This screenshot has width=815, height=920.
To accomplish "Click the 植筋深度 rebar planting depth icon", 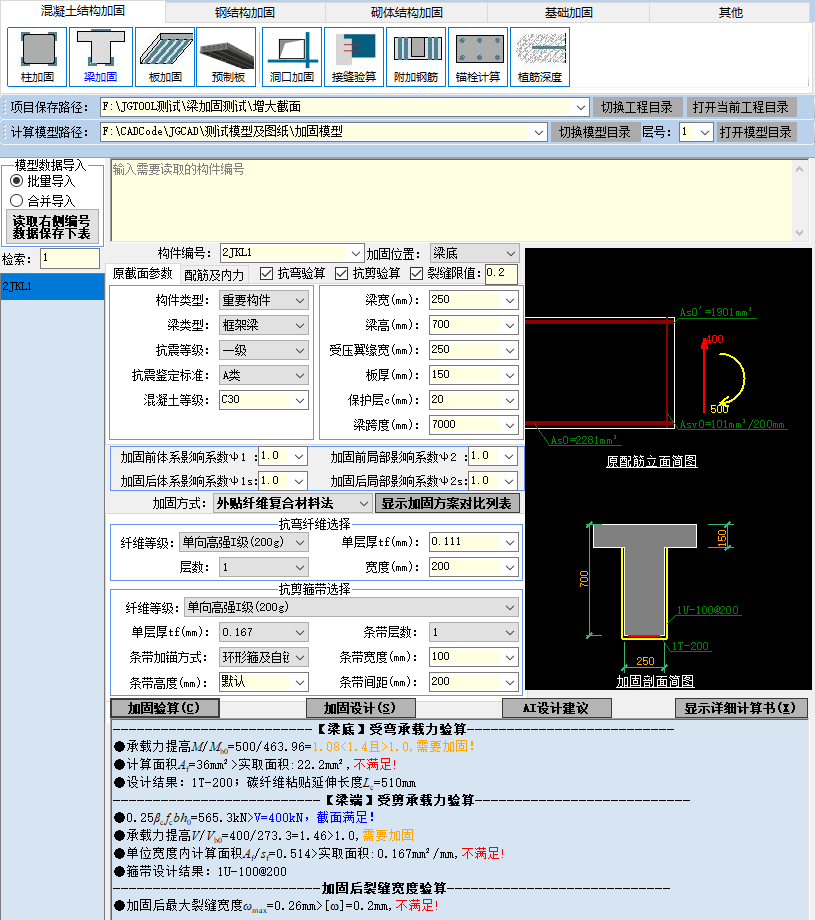I will point(540,56).
